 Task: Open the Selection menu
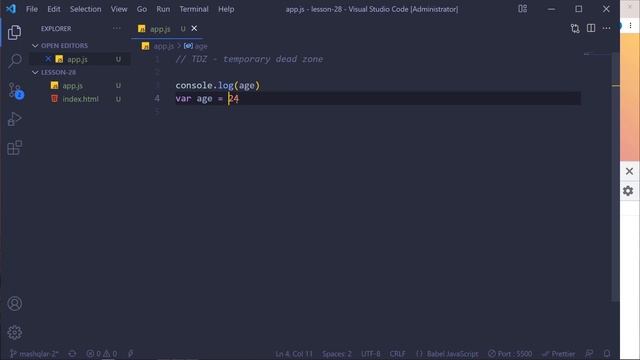[x=85, y=9]
